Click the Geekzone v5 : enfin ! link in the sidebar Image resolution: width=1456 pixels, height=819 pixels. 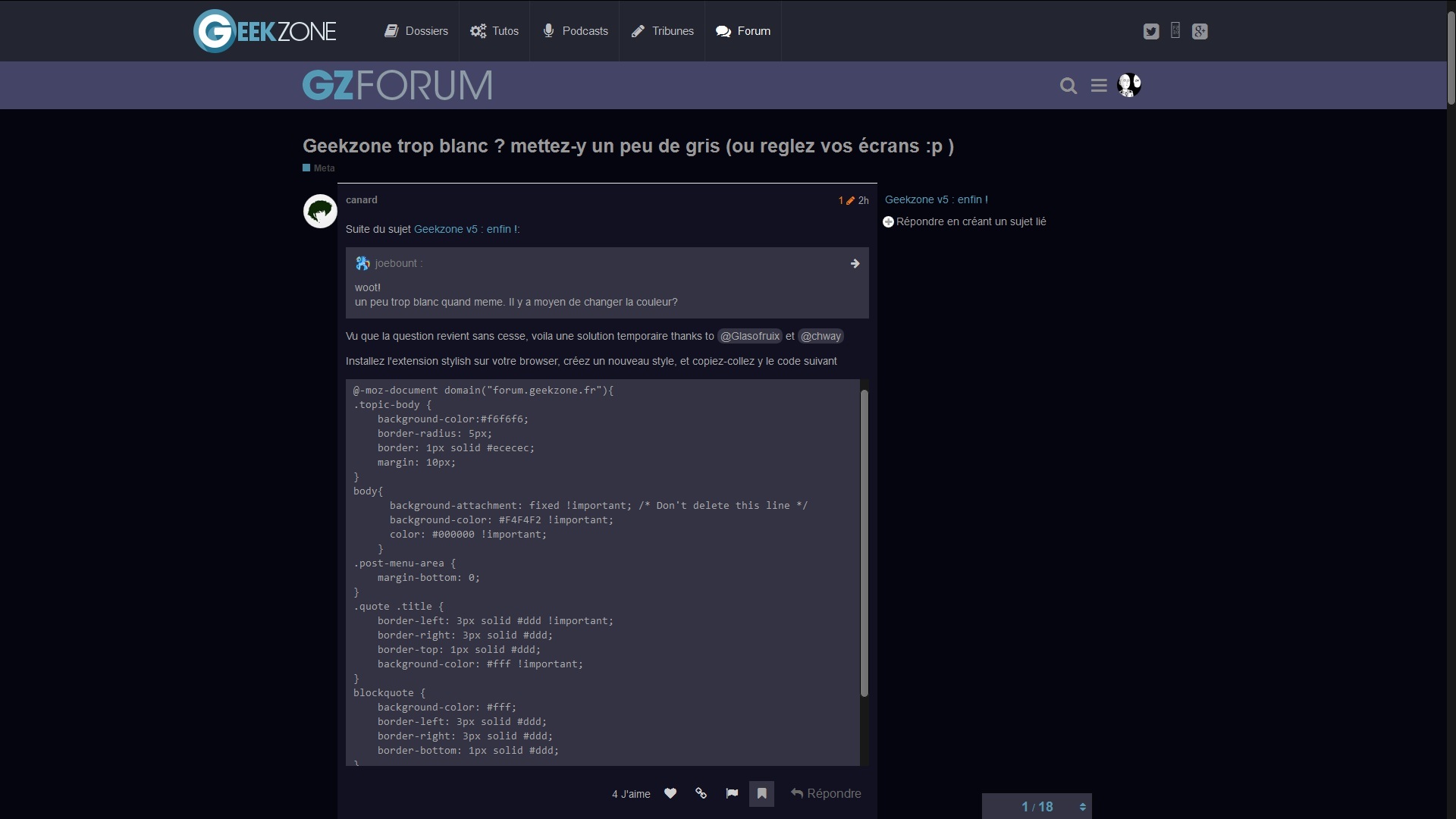tap(936, 199)
